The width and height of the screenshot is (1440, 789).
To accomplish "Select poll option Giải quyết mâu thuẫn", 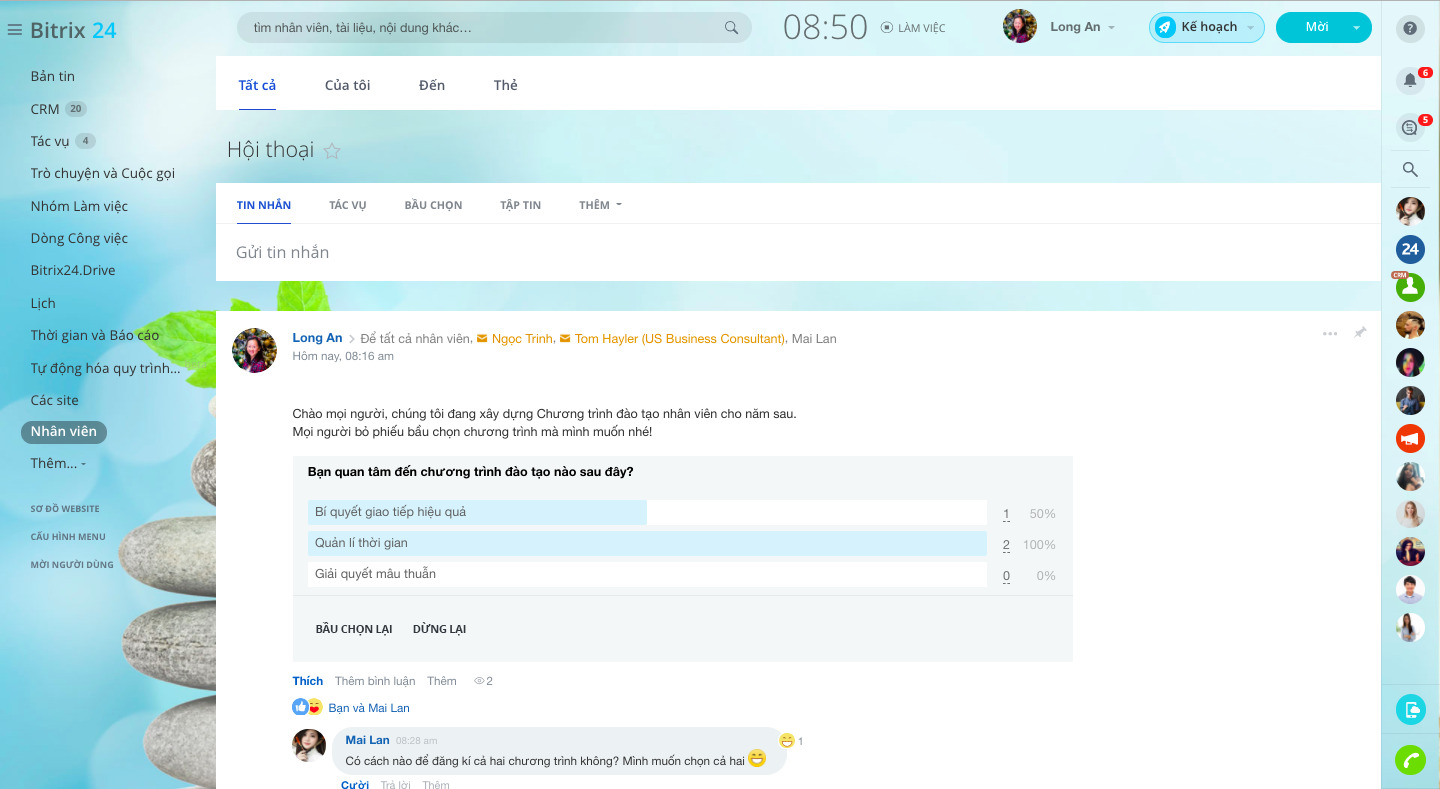I will point(647,574).
